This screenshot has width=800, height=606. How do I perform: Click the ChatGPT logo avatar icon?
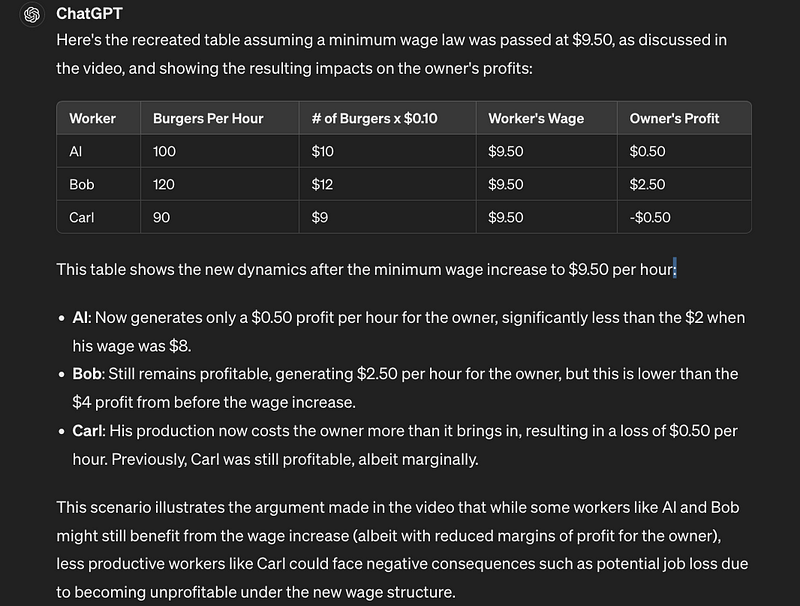point(31,14)
